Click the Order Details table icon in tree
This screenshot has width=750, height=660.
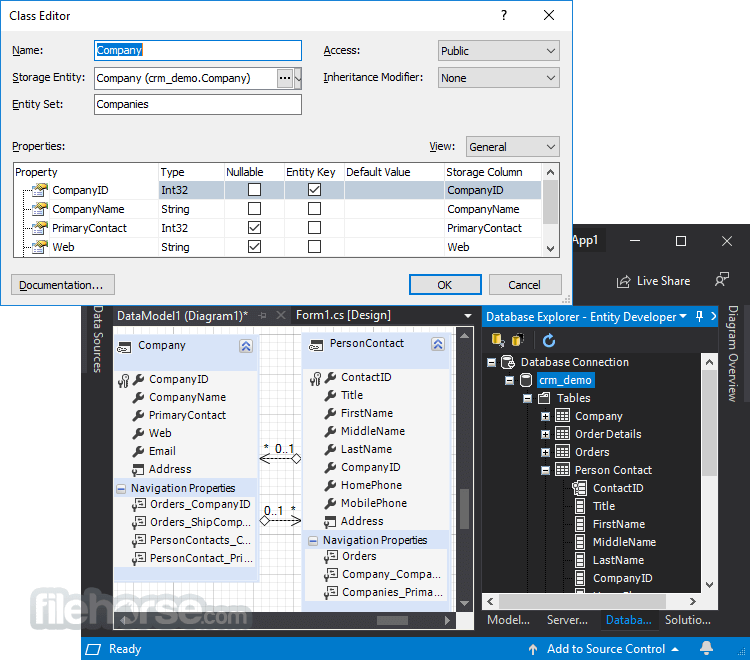coord(562,434)
